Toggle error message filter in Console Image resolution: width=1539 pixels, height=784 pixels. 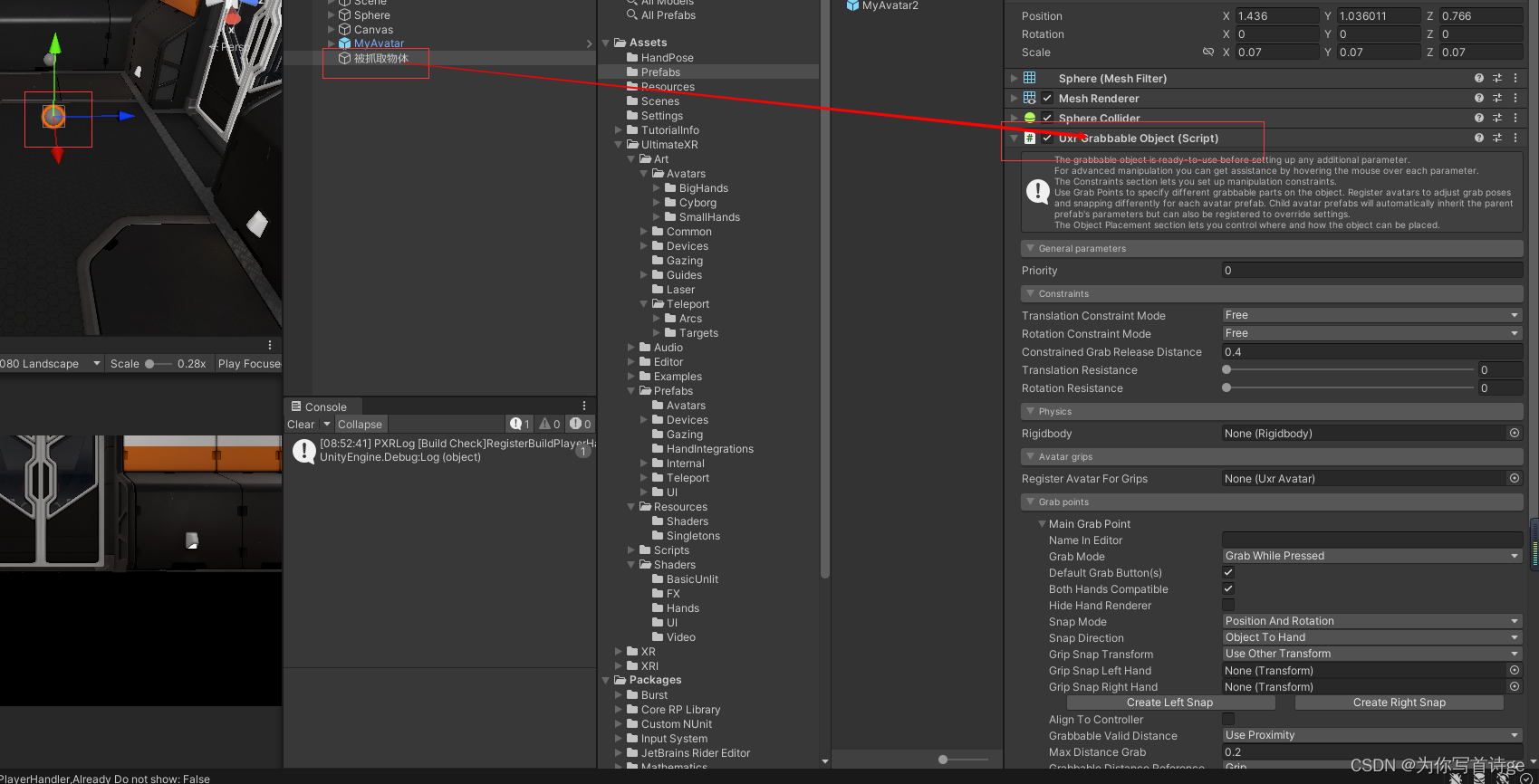tap(581, 425)
